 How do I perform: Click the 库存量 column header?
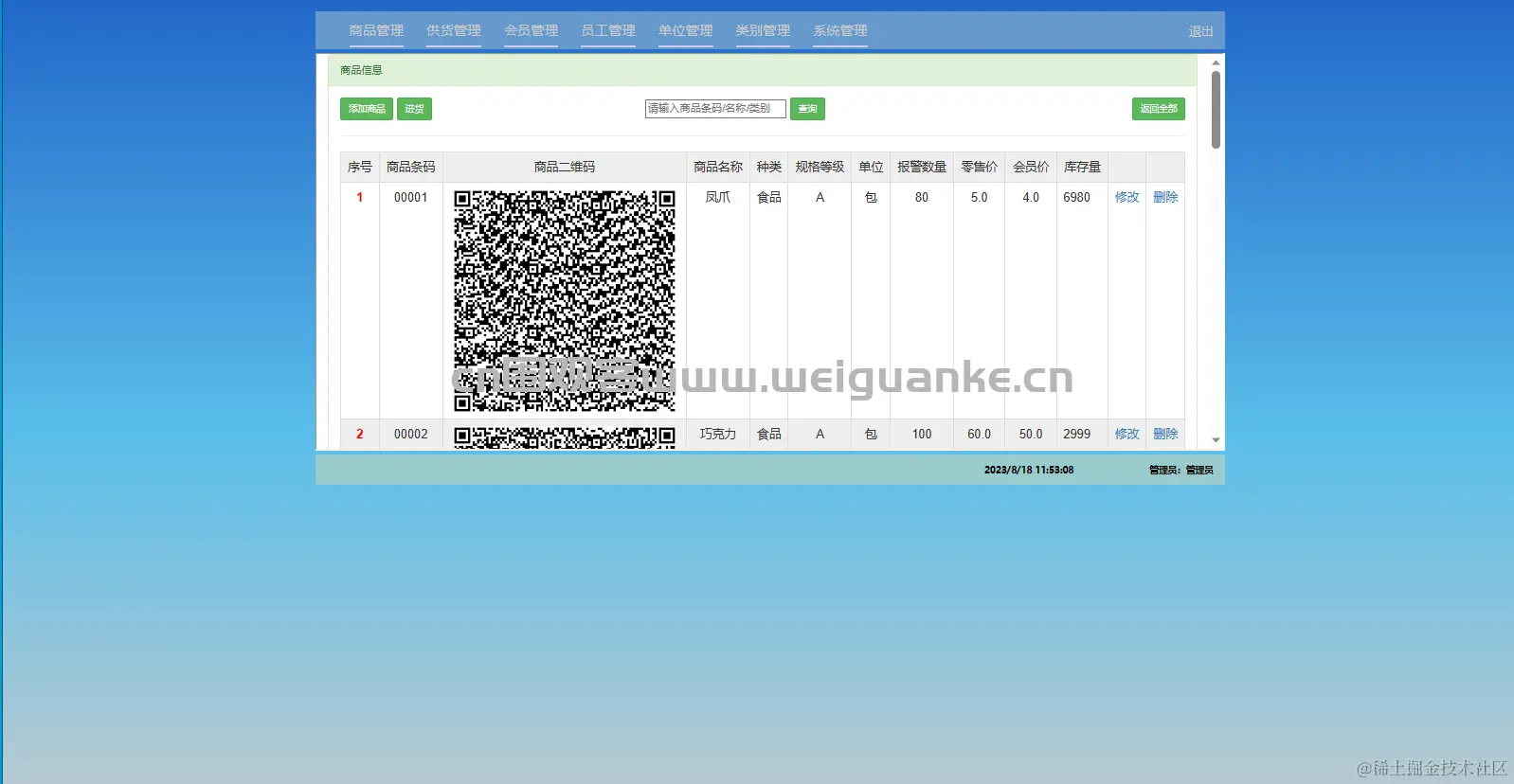1082,167
